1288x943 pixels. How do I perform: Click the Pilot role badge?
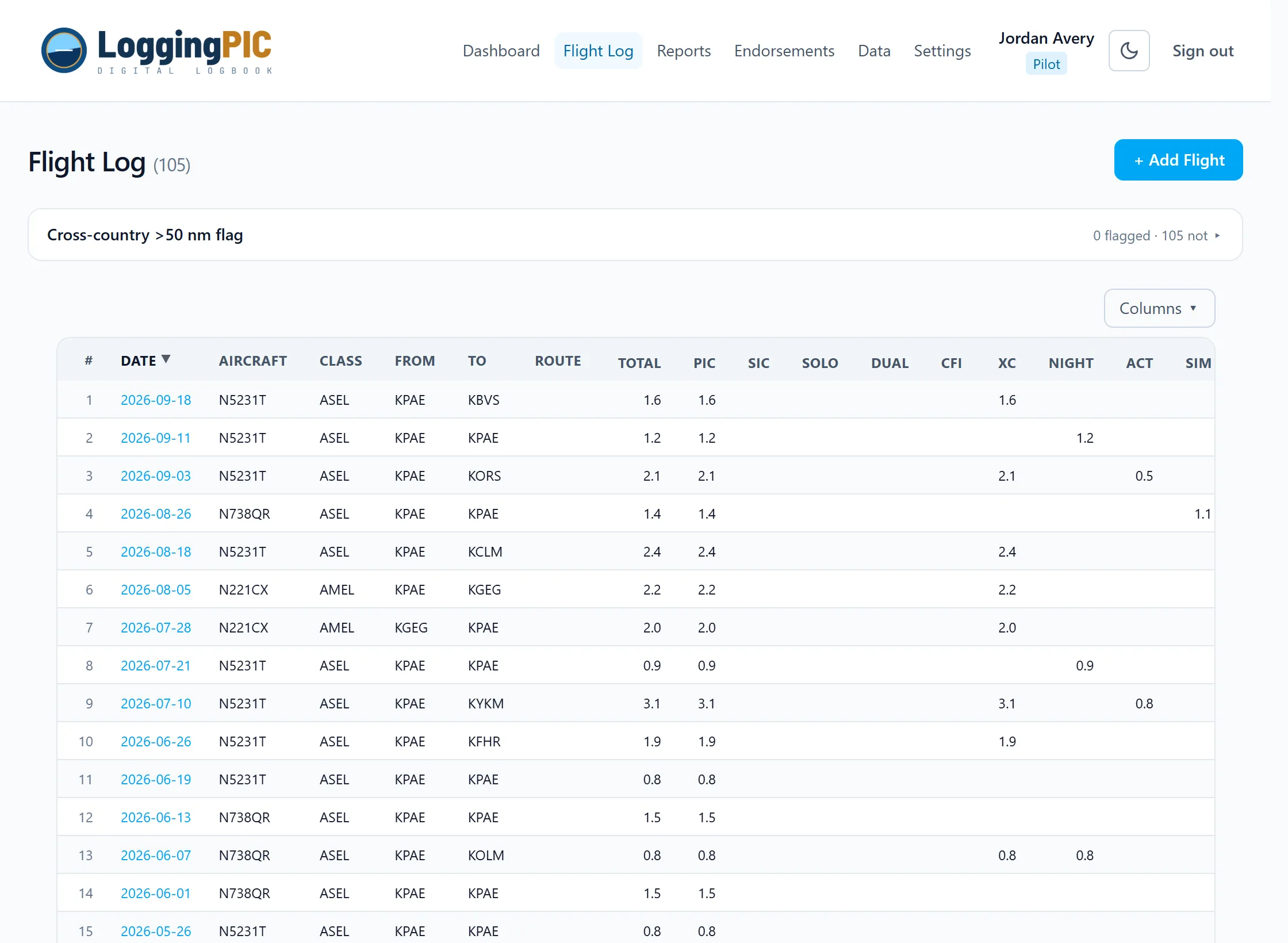tap(1046, 64)
